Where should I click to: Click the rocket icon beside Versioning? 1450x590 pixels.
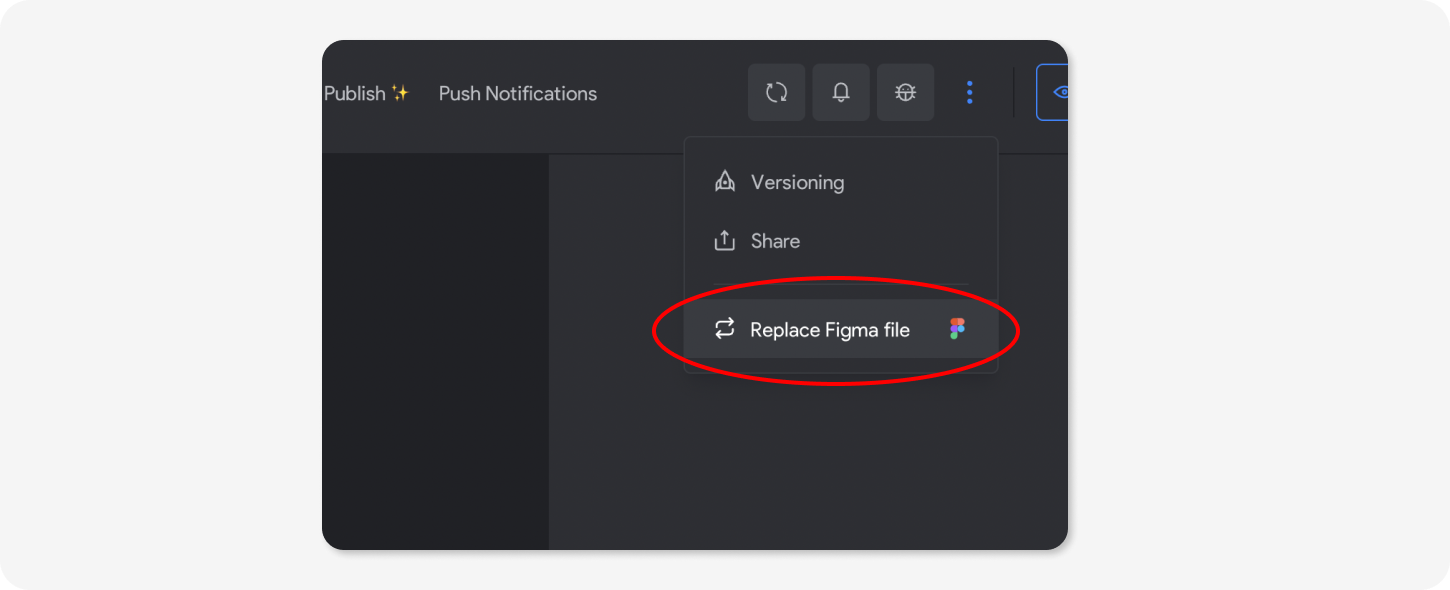coord(725,182)
